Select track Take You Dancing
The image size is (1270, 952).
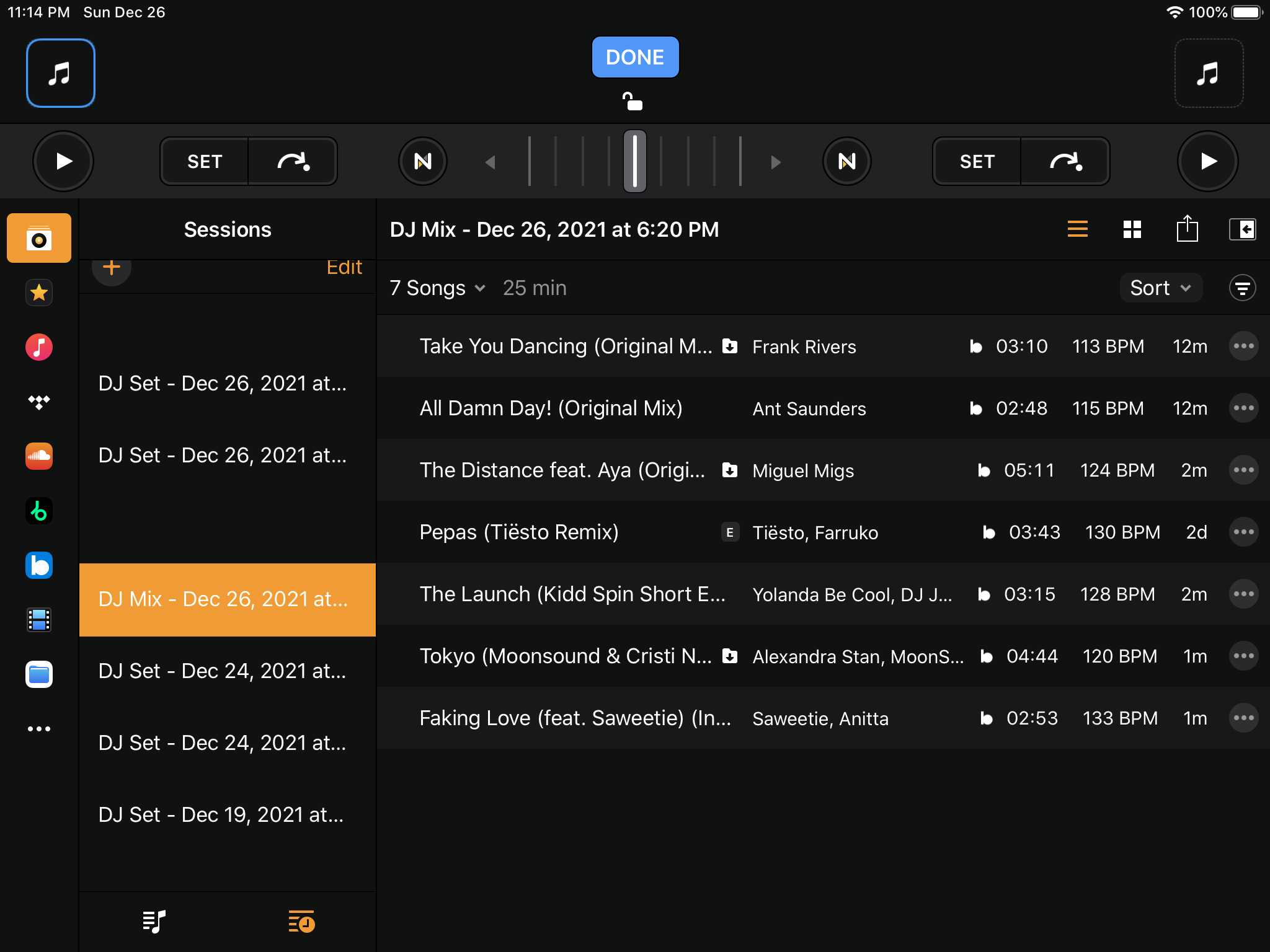point(823,346)
